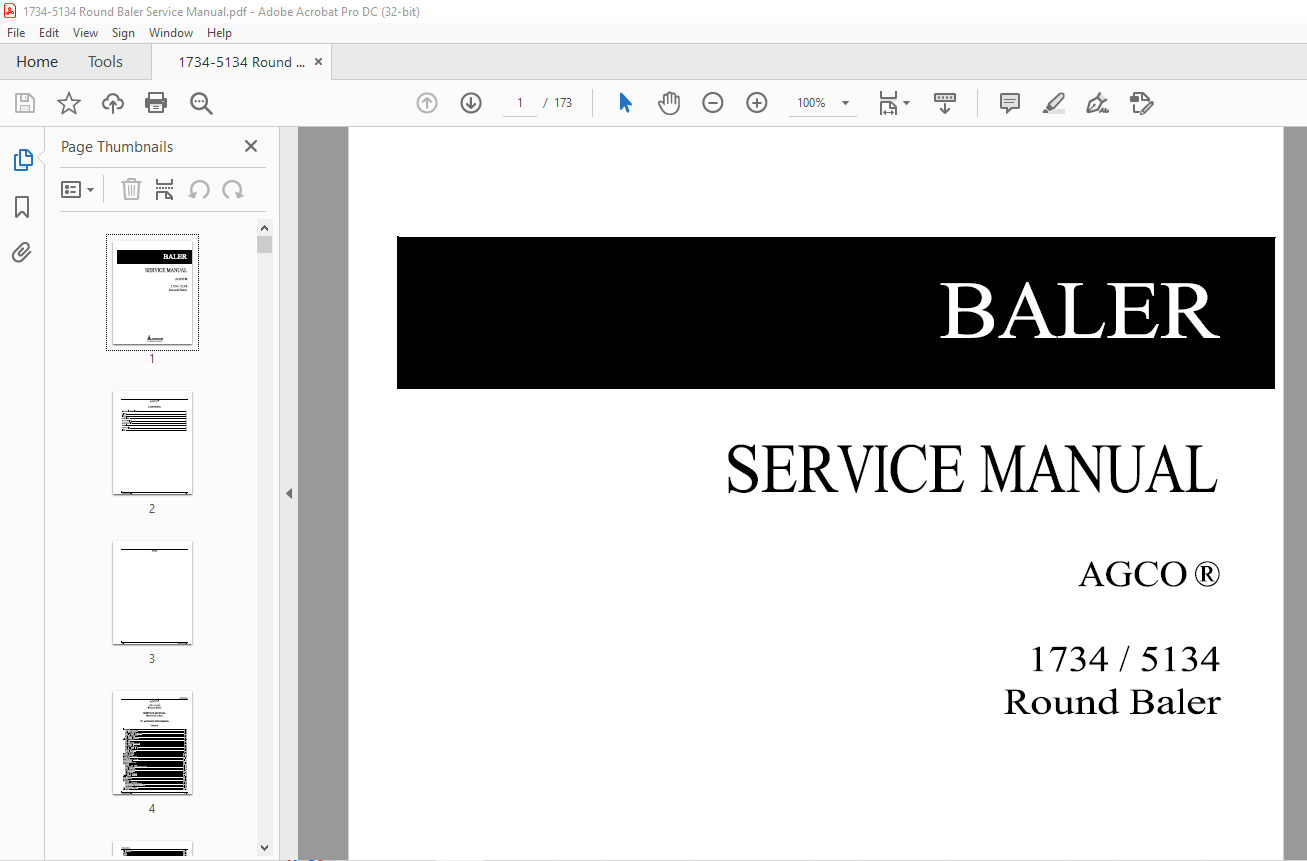
Task: Select page 3 thumbnail
Action: (x=152, y=593)
